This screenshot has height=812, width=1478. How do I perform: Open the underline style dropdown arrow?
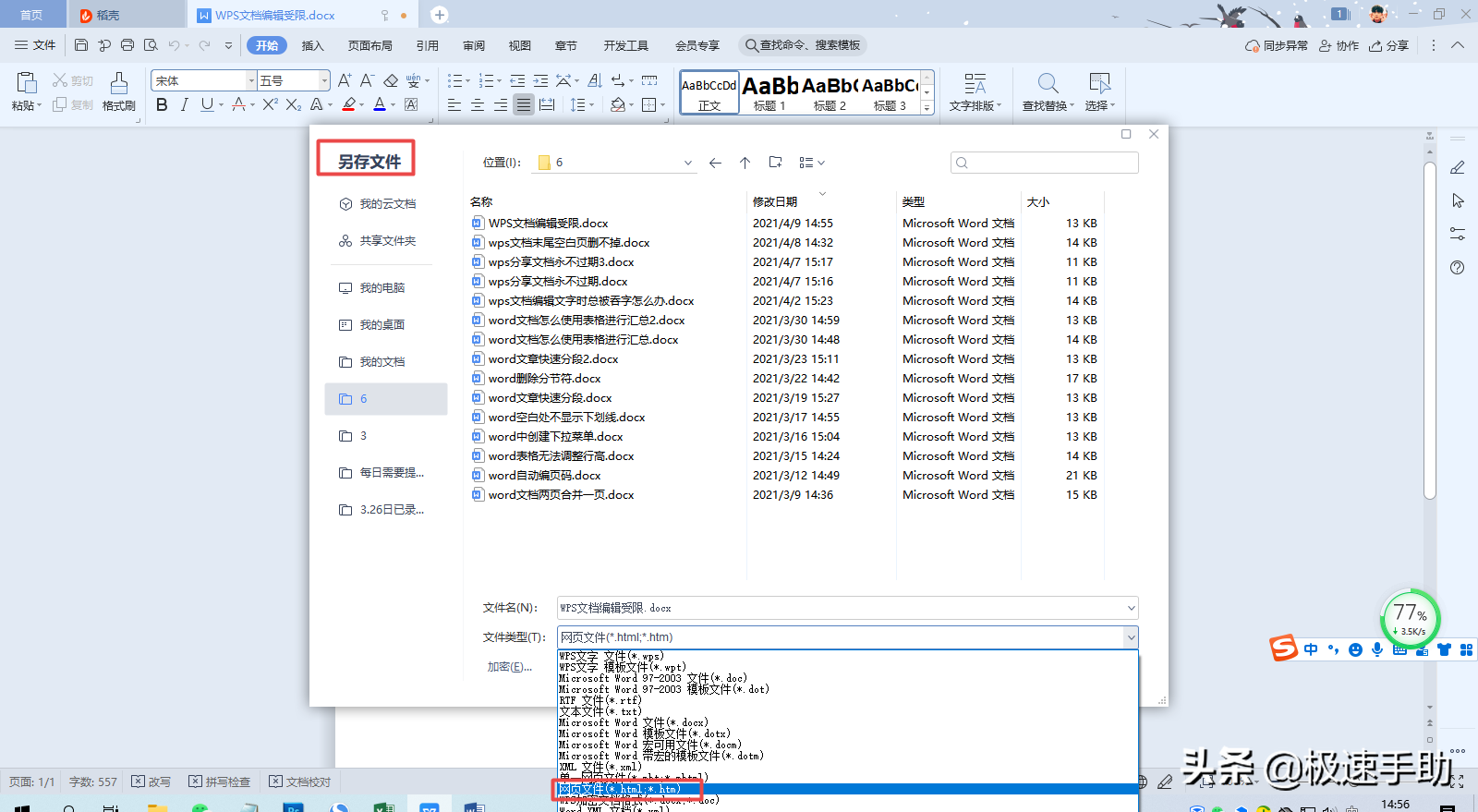pyautogui.click(x=221, y=105)
